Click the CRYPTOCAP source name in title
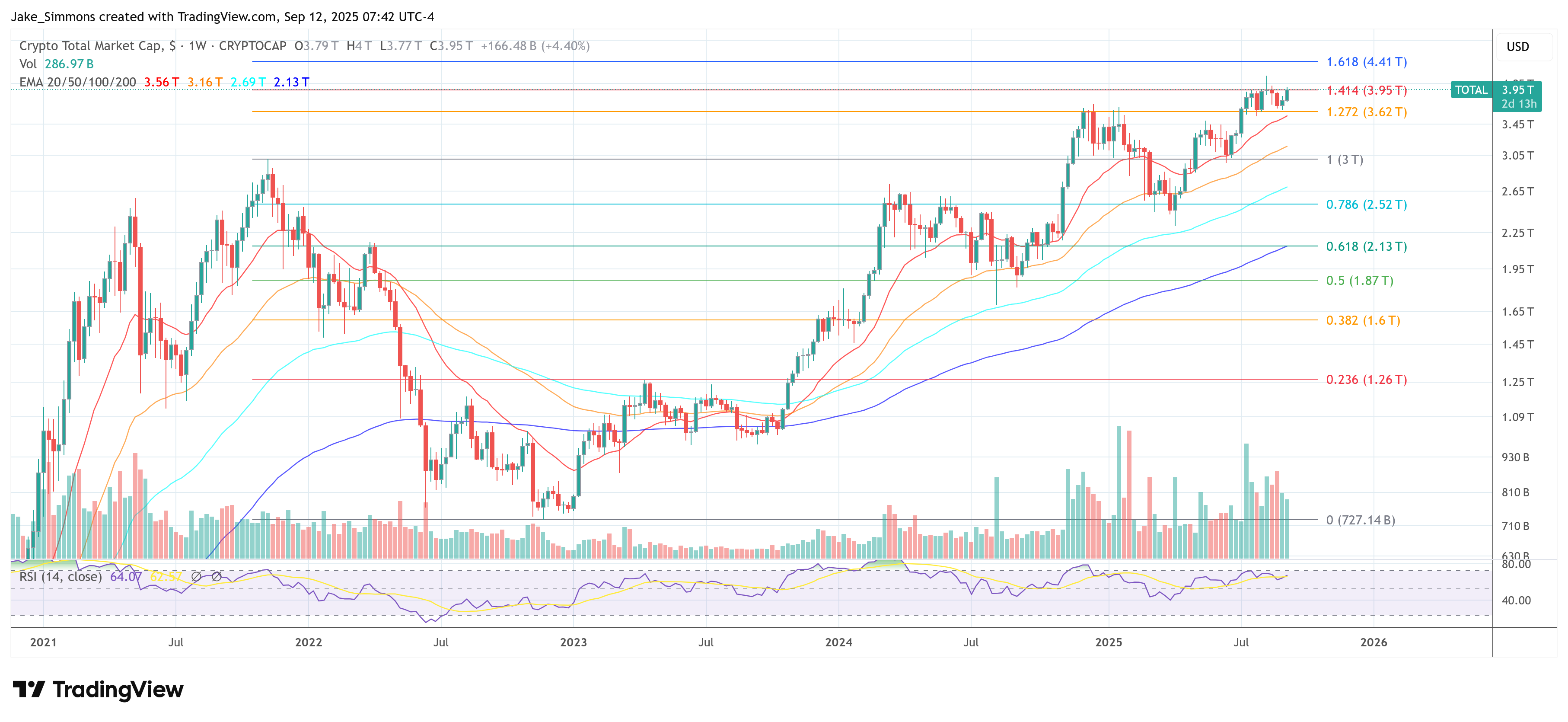This screenshot has height=722, width=1568. [x=252, y=46]
